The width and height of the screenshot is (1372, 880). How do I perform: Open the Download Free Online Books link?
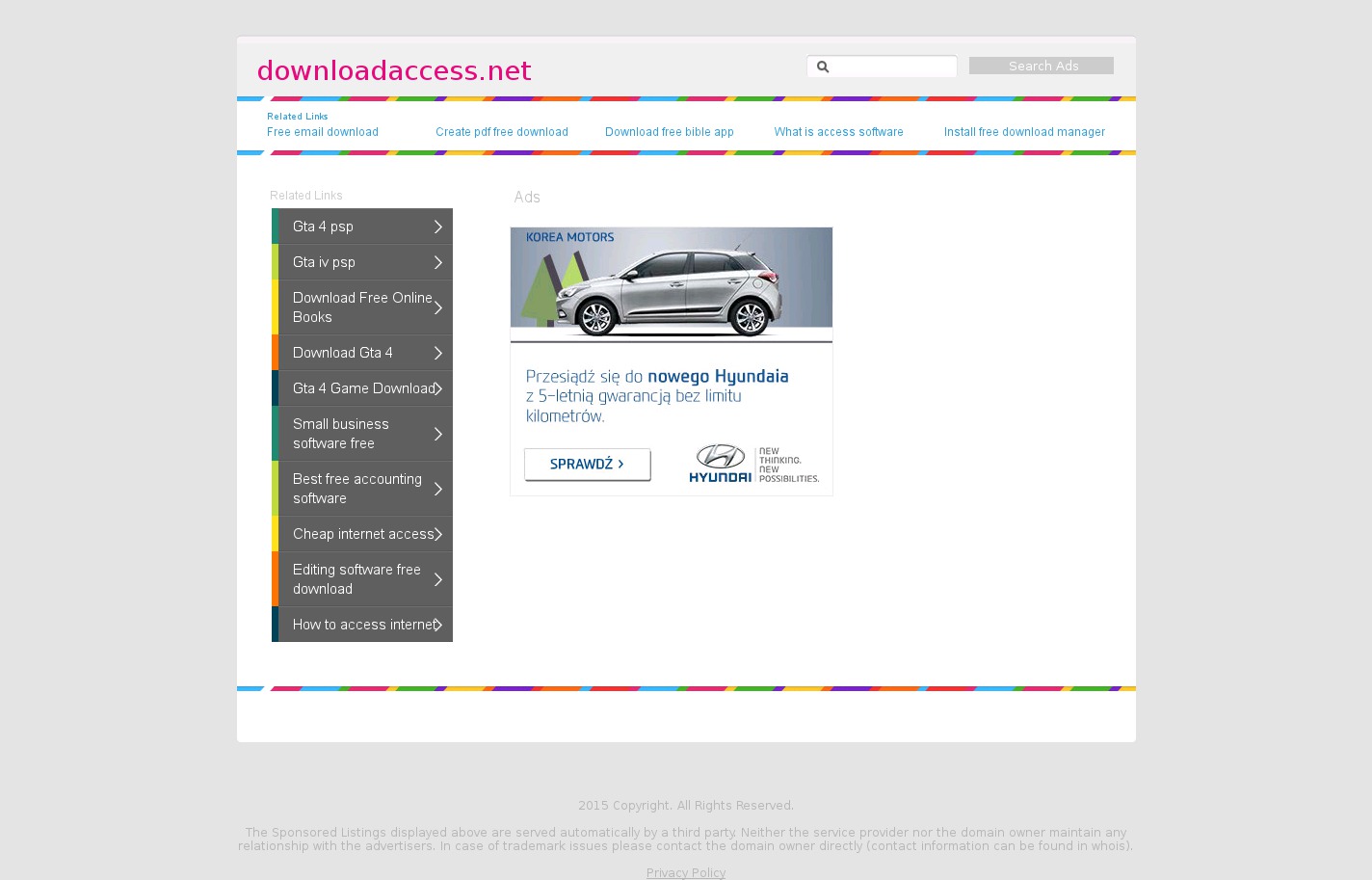[361, 307]
